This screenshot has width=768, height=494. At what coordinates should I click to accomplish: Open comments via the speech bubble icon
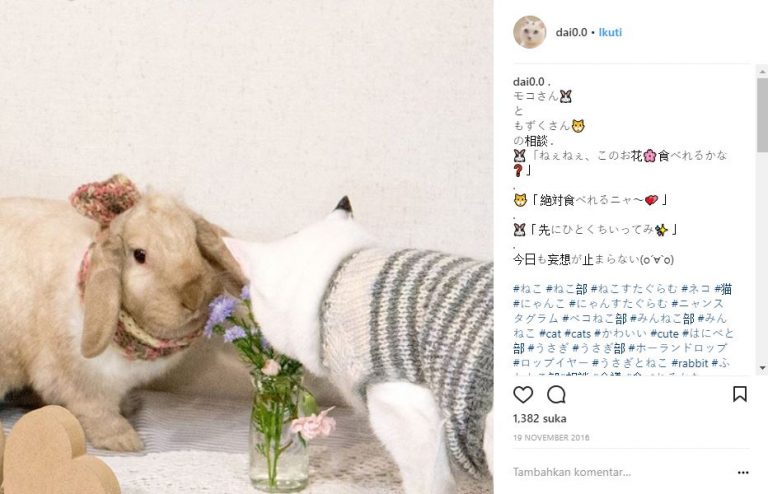pyautogui.click(x=556, y=395)
